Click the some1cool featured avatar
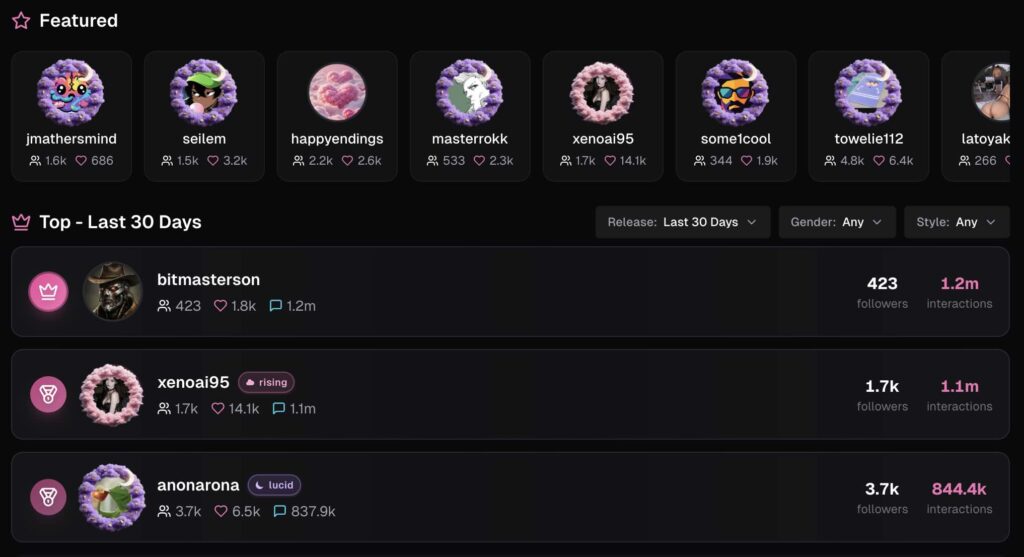Screen dimensions: 1024x557 point(735,92)
